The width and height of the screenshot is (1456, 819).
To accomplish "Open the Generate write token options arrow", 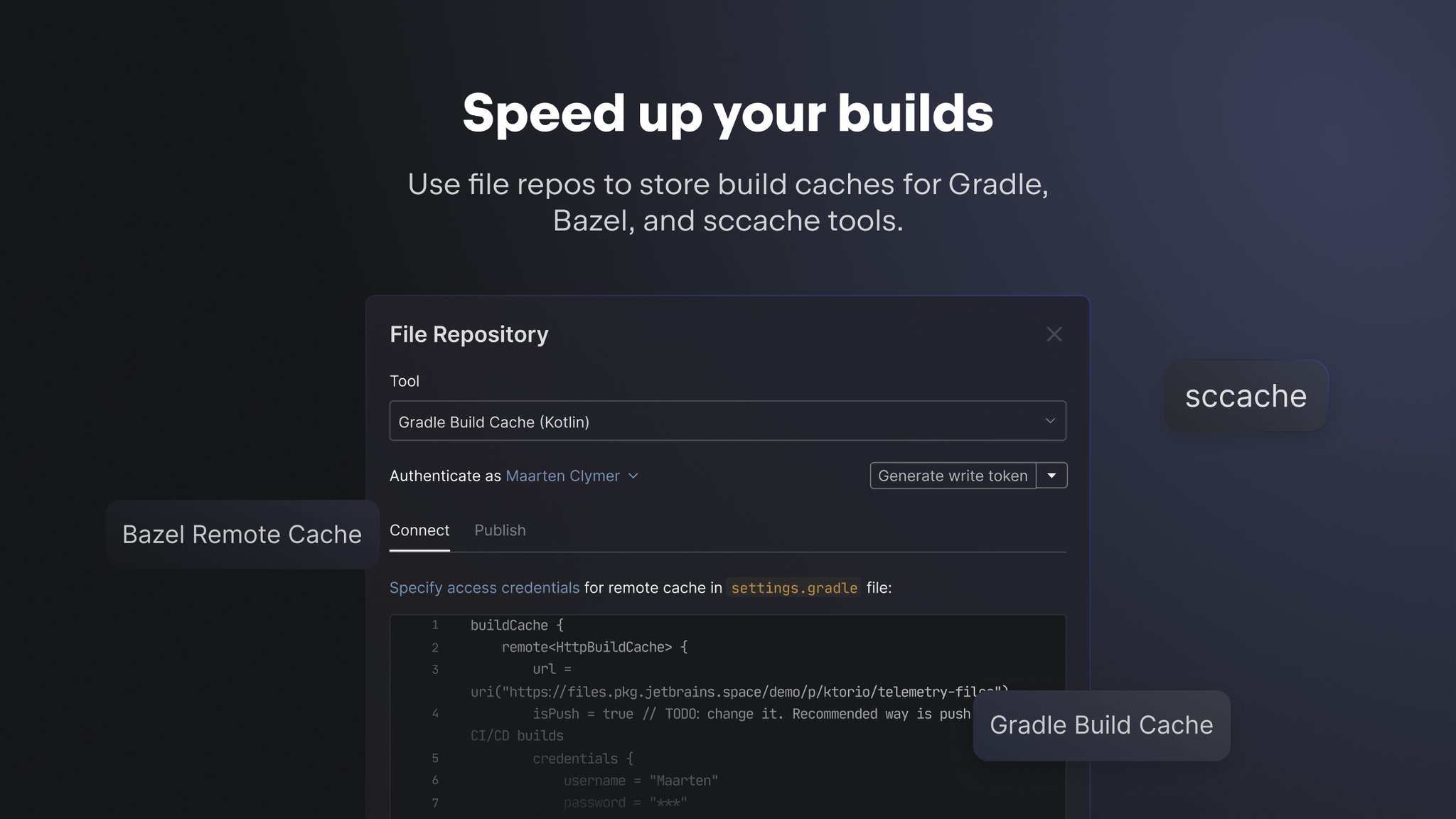I will click(1053, 475).
